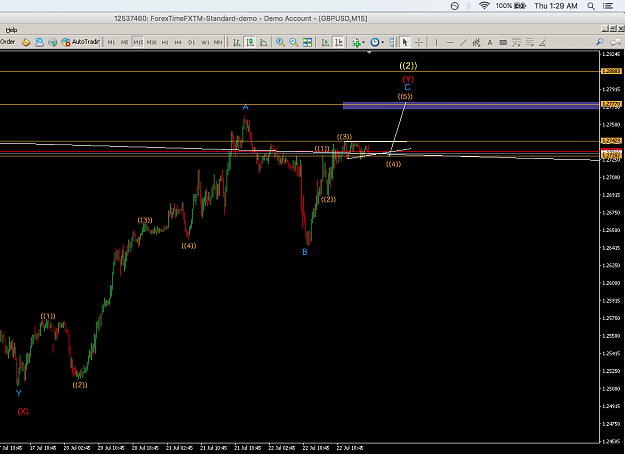625x454 pixels.
Task: Click the blue Y wave label
Action: (x=18, y=393)
